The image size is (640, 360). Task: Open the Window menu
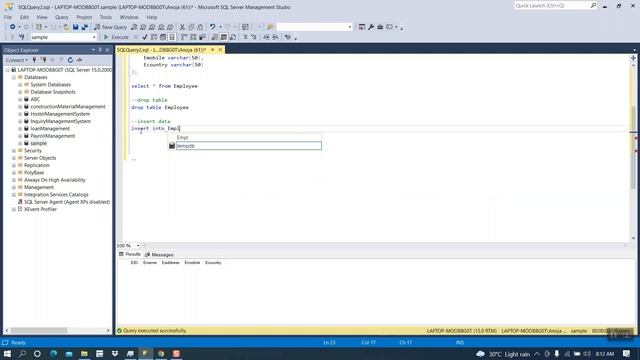[x=129, y=17]
